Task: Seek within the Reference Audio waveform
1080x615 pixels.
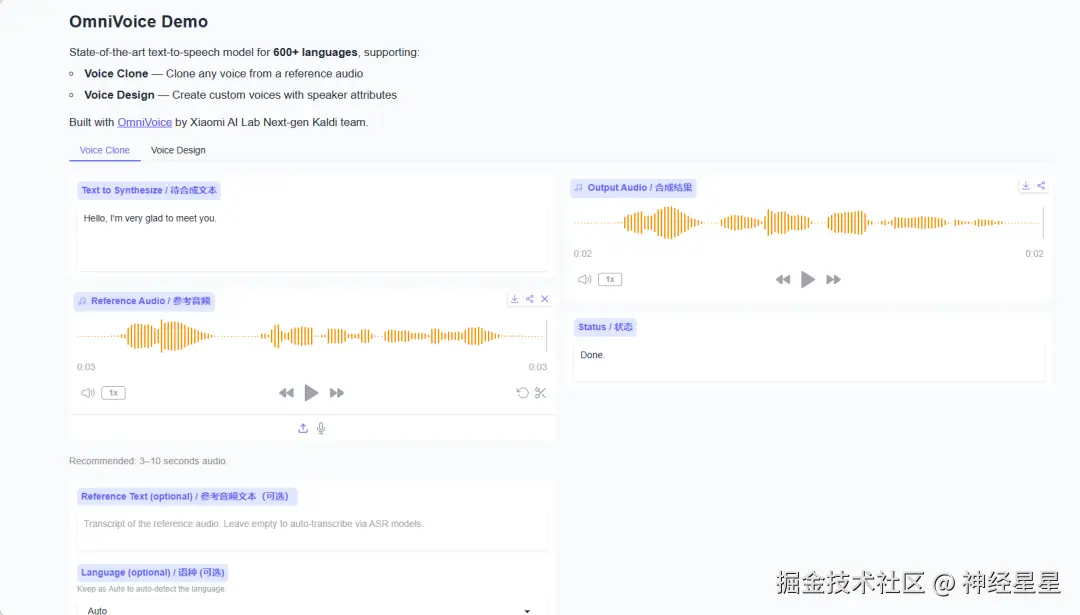Action: 311,336
